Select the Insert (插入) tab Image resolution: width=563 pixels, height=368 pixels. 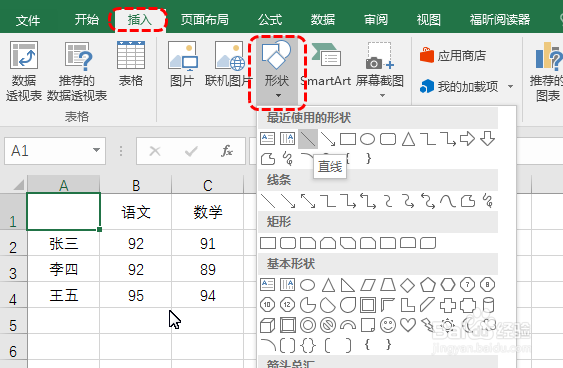(x=140, y=19)
